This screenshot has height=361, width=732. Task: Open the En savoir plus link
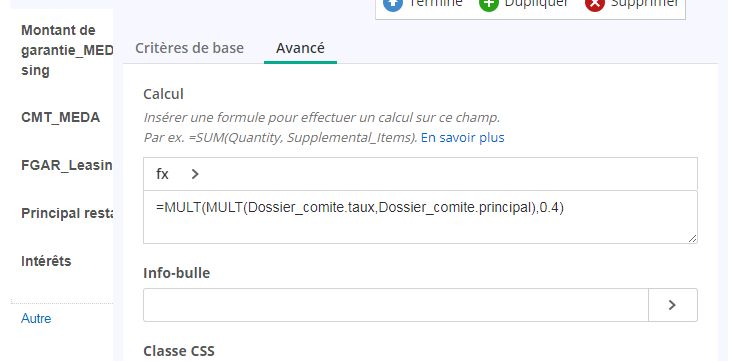(463, 138)
